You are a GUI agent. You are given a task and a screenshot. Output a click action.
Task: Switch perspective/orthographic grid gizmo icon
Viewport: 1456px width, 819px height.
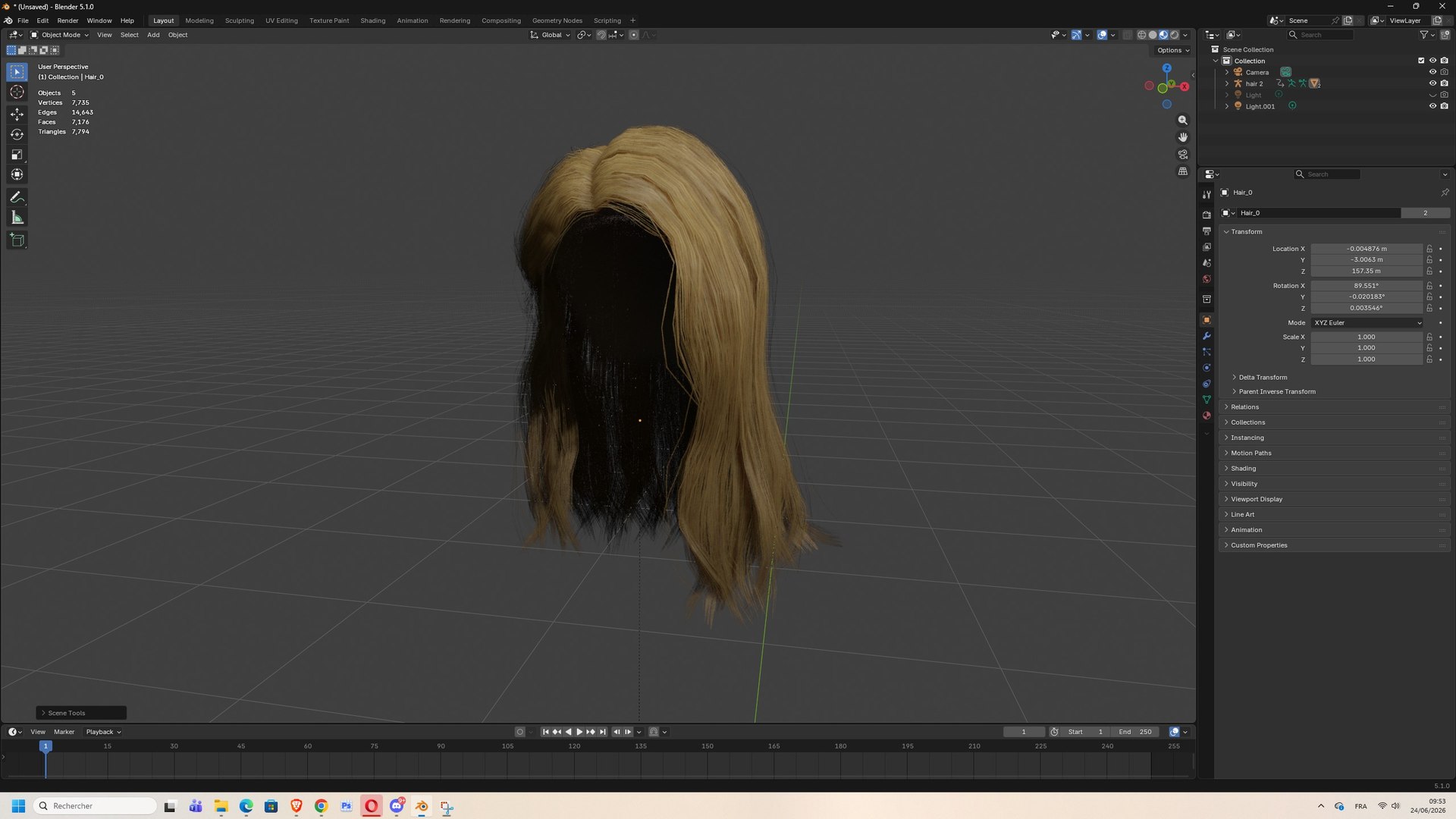(1182, 171)
